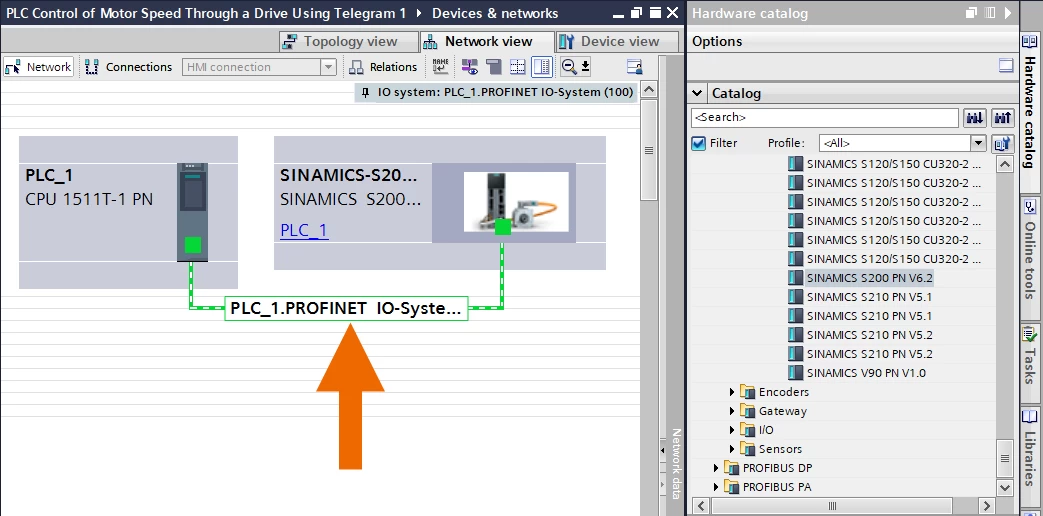Click the IO system PROFINET pin label
The width and height of the screenshot is (1043, 516).
point(496,92)
